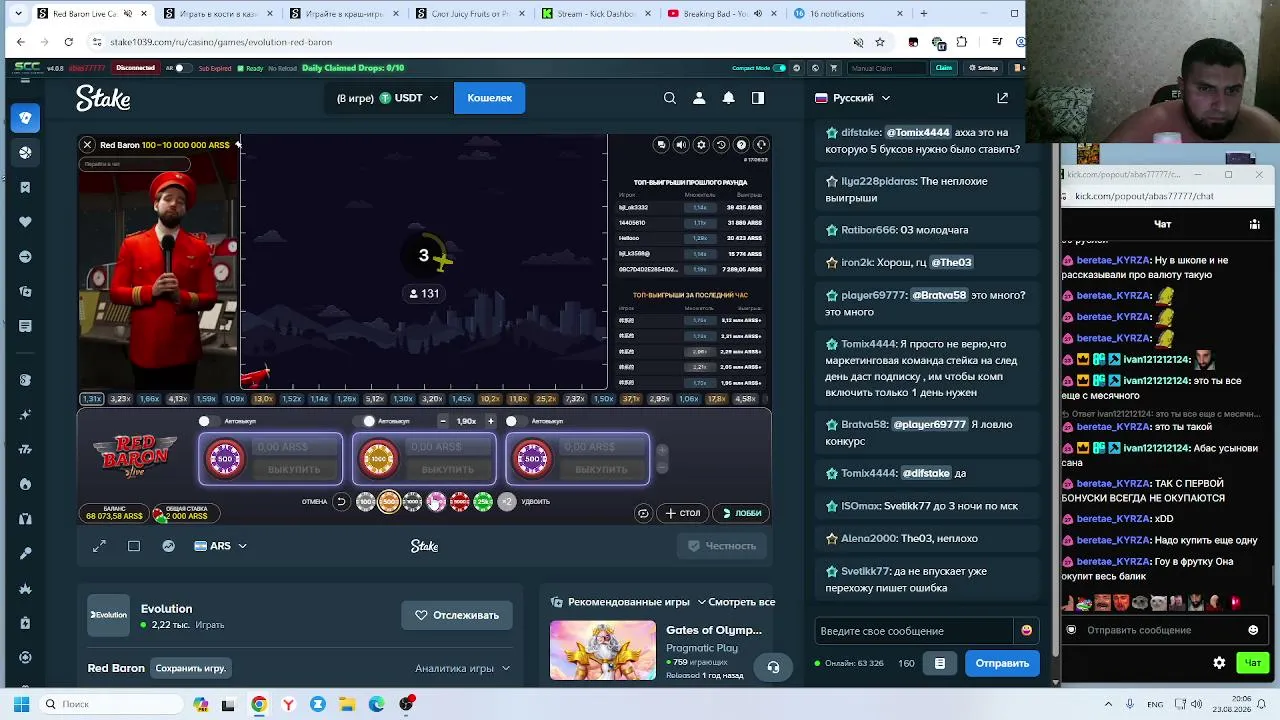The image size is (1280, 720).
Task: Open the in-game chat icon
Action: tap(661, 145)
